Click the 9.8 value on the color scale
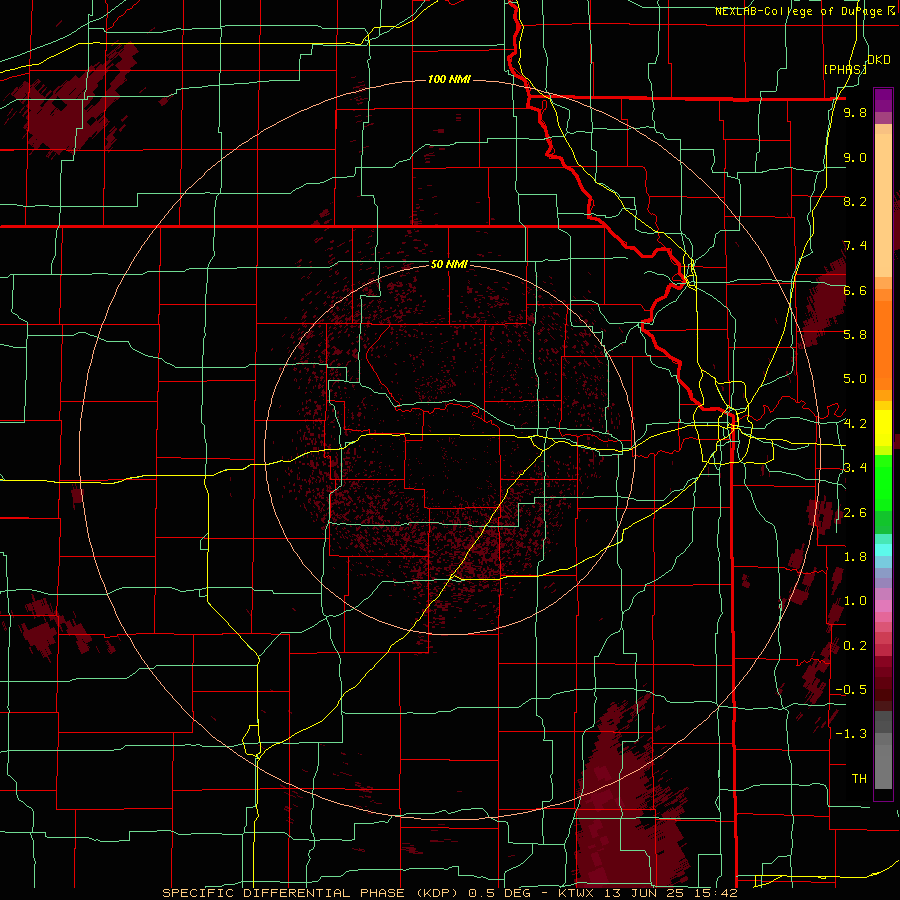 (x=855, y=112)
